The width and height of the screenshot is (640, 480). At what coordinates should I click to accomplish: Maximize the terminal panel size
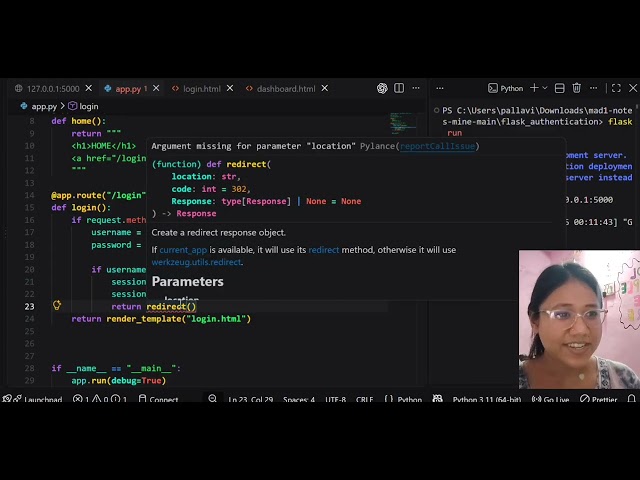[616, 88]
